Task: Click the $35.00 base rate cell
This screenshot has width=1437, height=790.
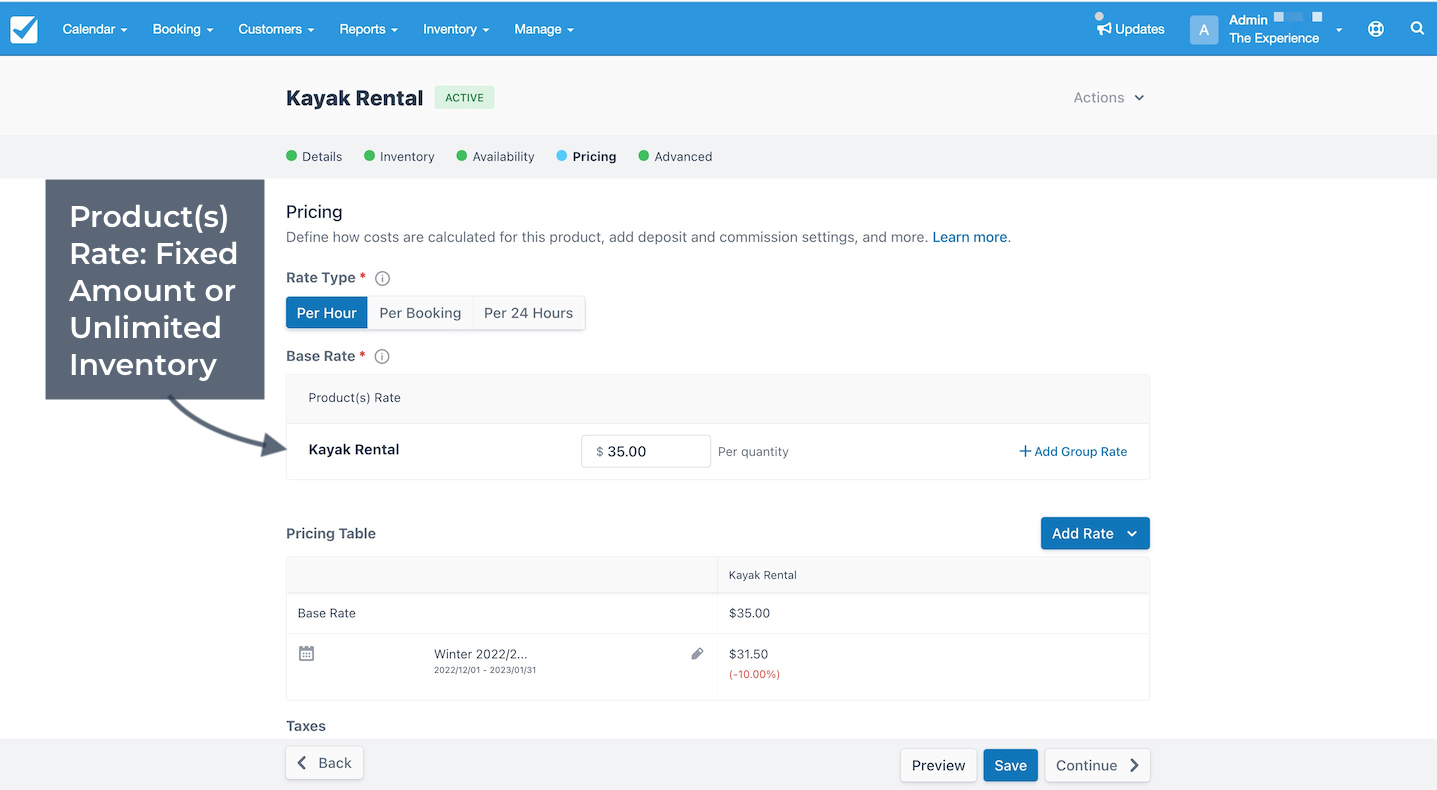Action: coord(749,613)
